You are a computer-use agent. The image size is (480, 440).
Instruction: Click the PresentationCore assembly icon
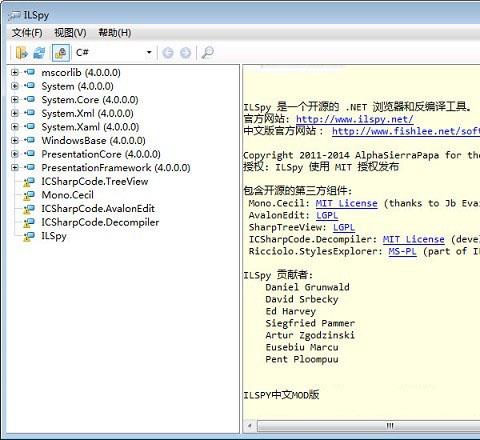29,154
